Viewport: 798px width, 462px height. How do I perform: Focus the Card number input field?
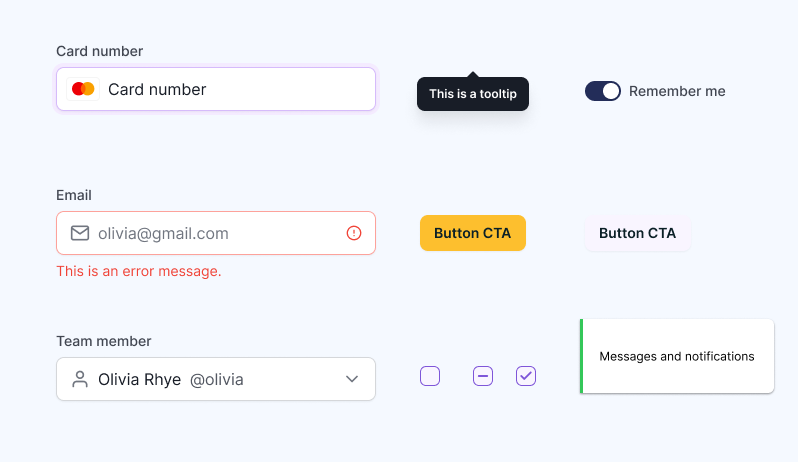(235, 89)
